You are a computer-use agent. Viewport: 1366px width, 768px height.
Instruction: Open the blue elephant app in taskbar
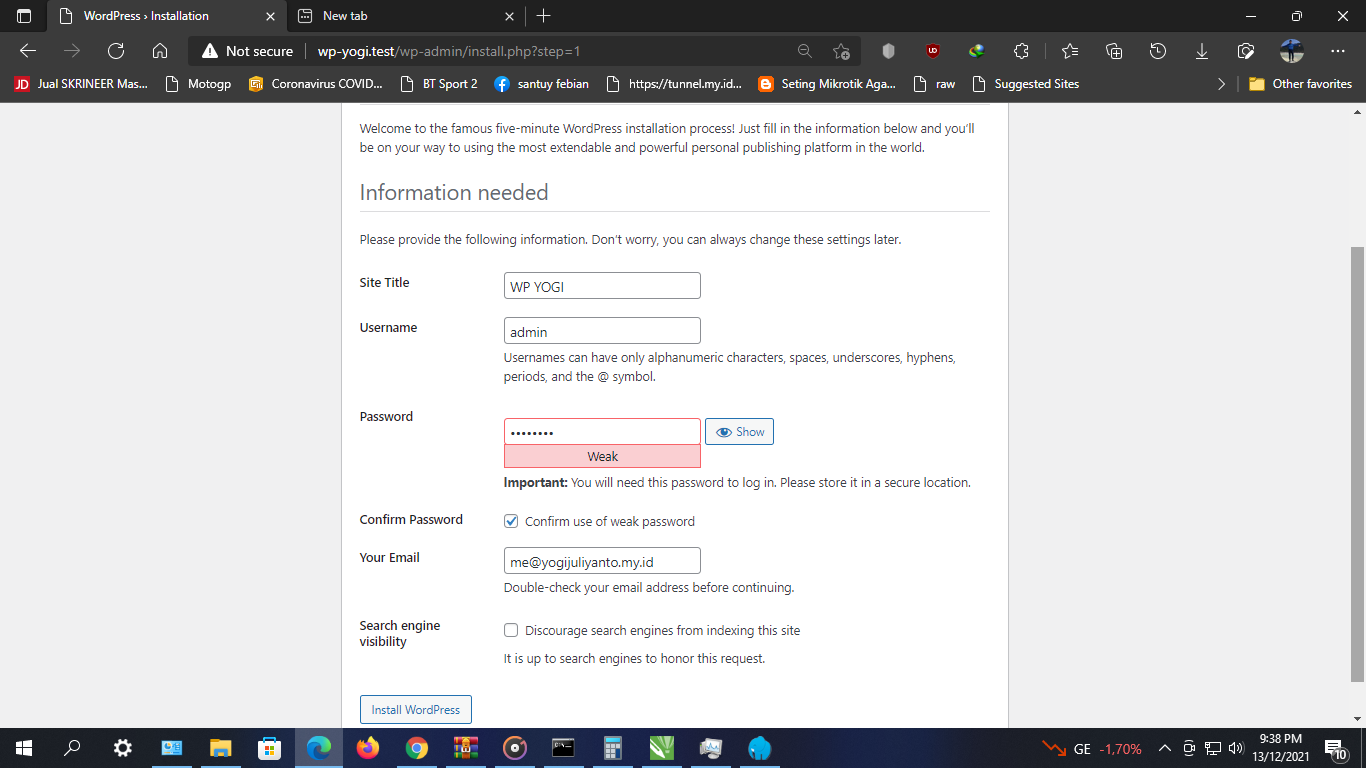760,748
